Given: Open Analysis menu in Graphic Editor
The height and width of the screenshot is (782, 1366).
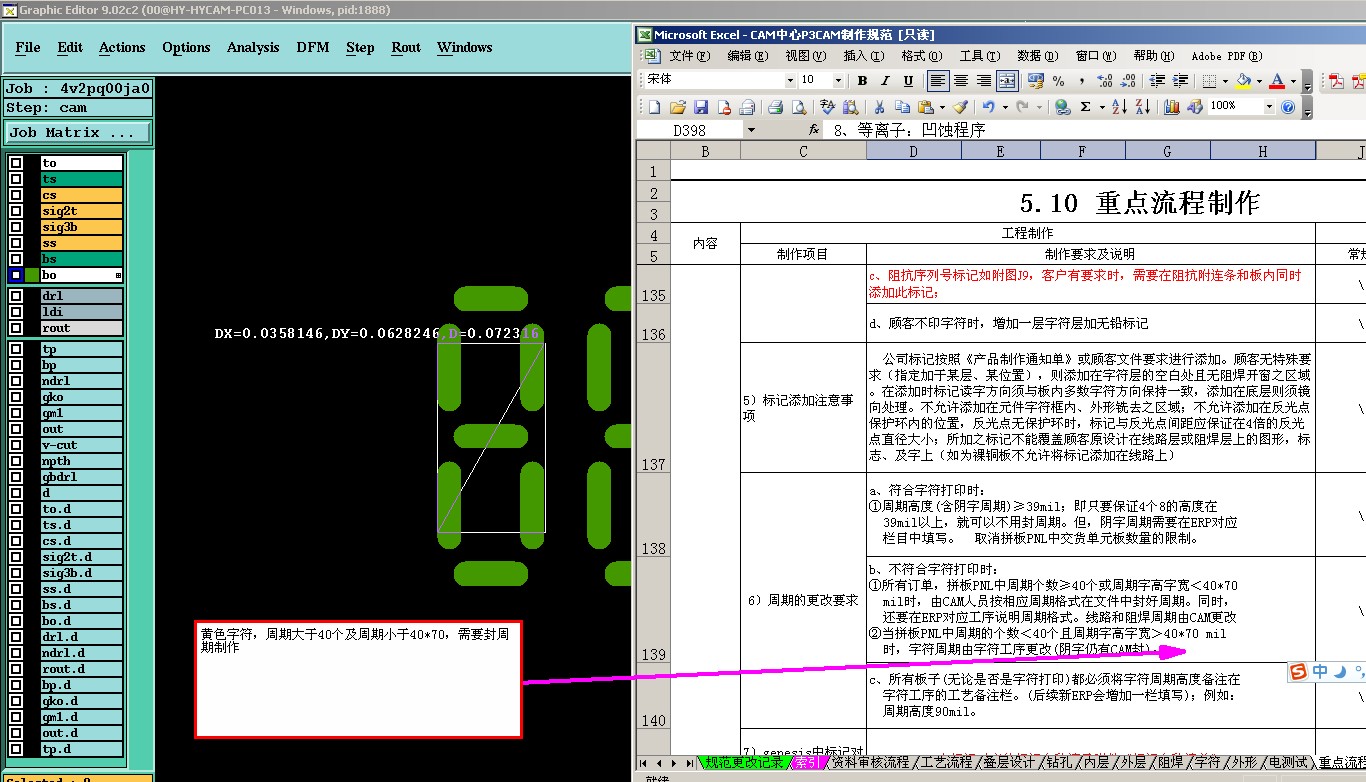Looking at the screenshot, I should [253, 47].
